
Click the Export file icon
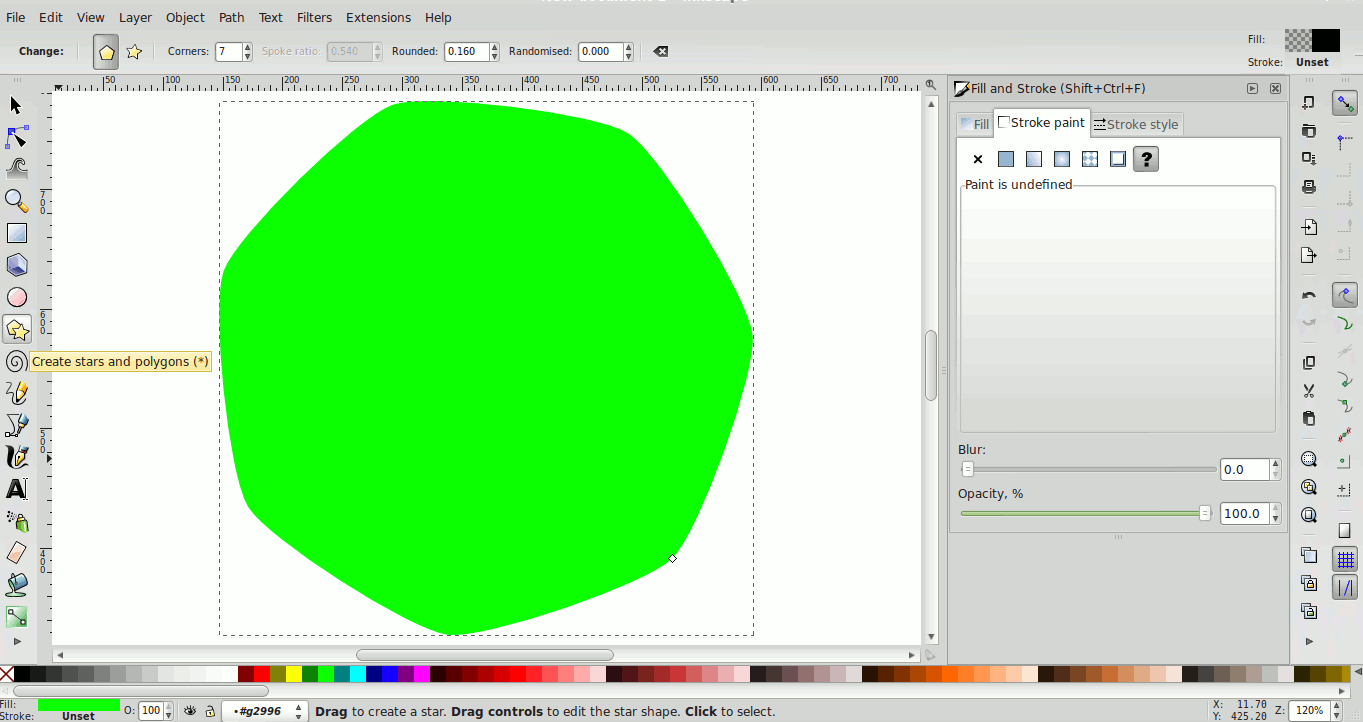pos(1309,255)
